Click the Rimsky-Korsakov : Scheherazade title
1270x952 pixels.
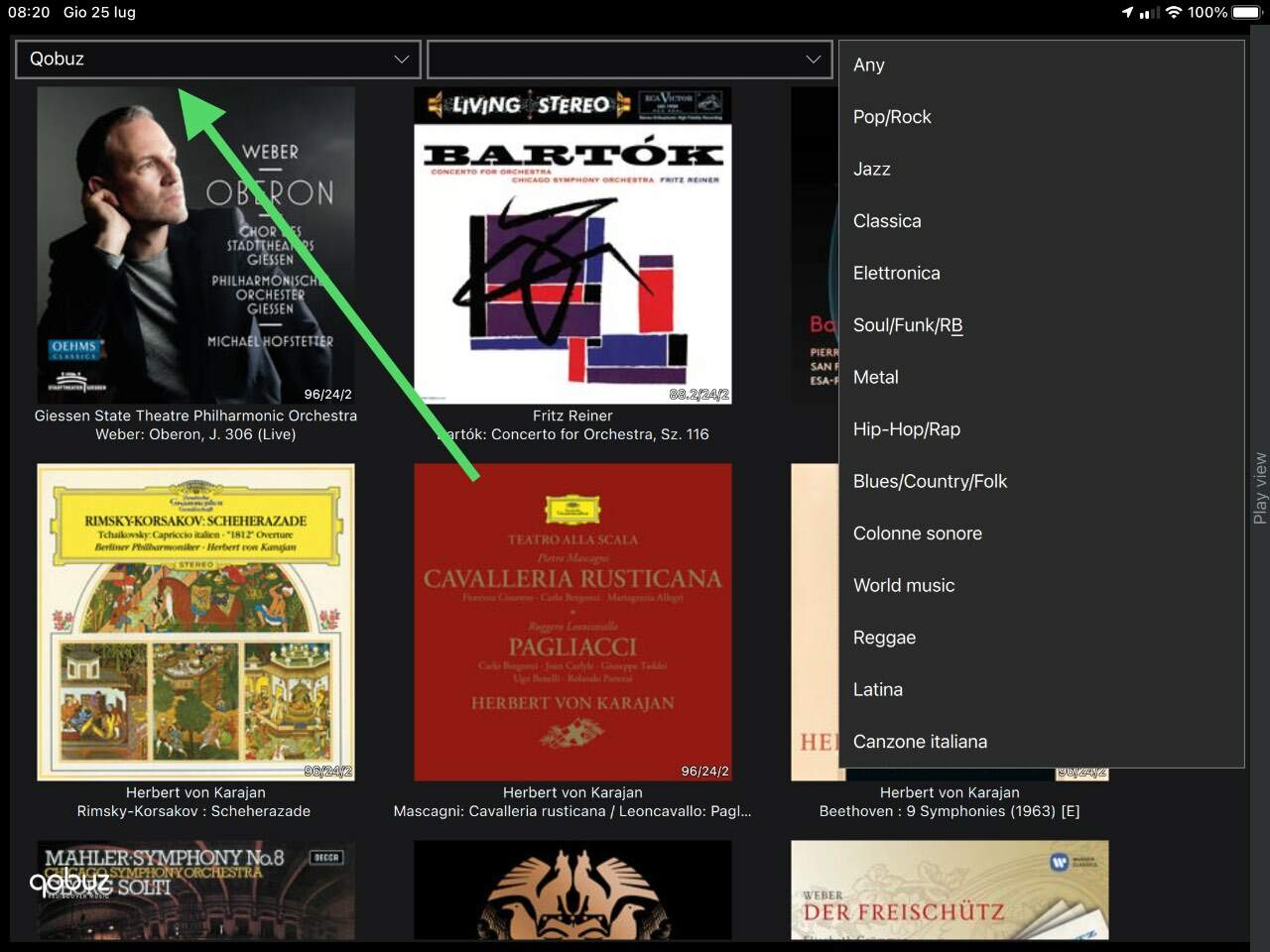point(193,811)
